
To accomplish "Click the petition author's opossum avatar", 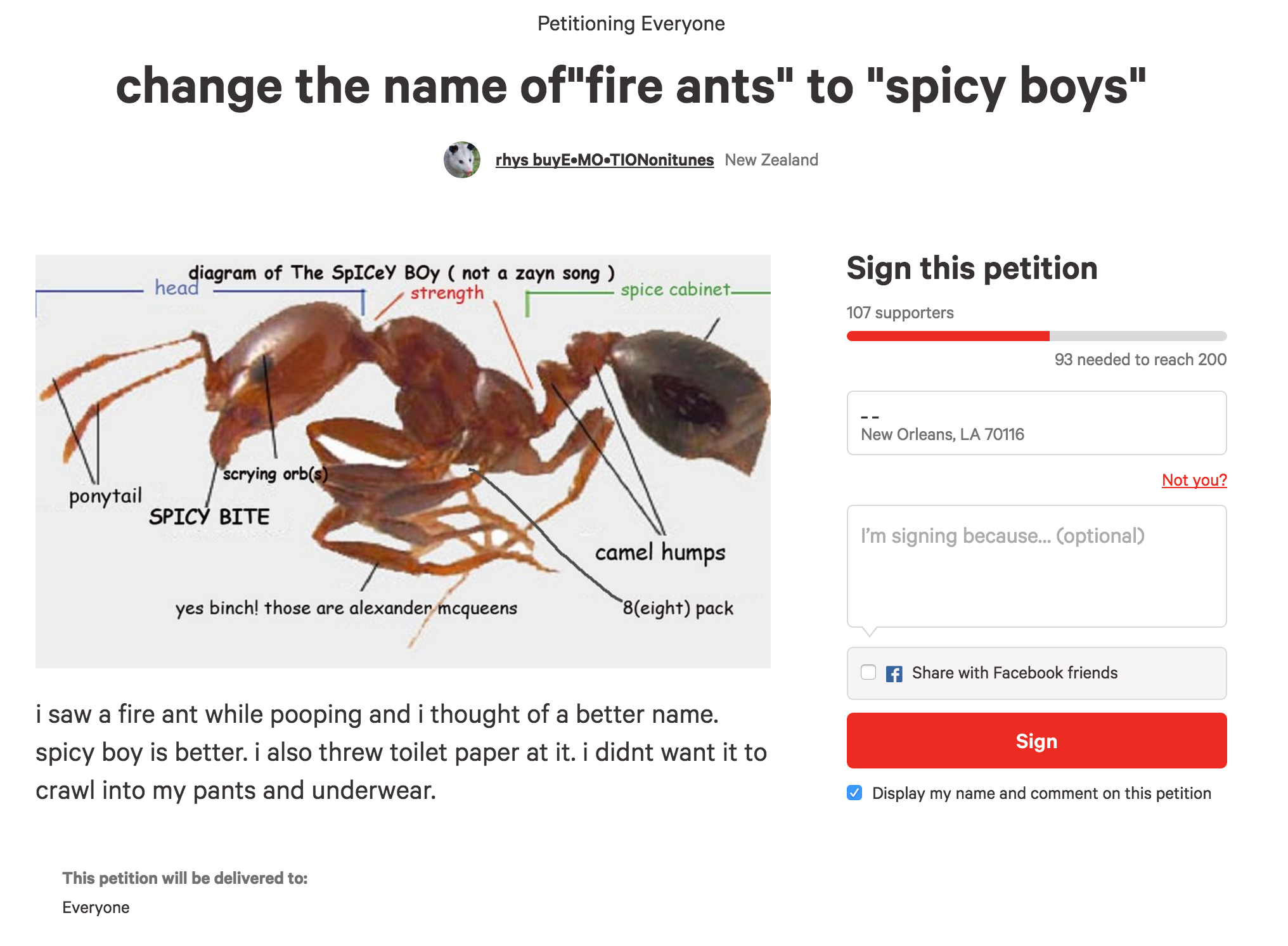I will click(461, 160).
